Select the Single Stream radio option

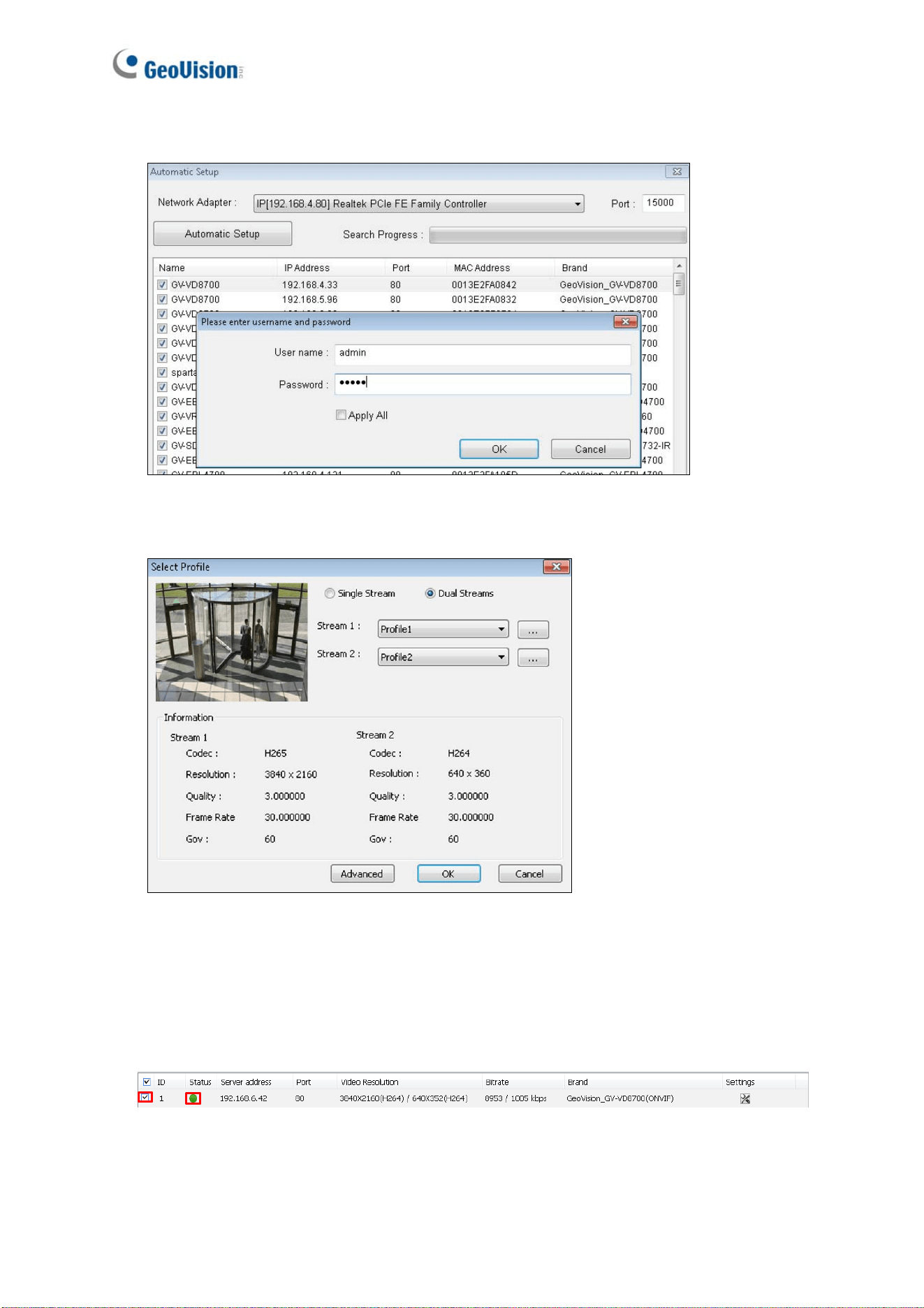330,593
